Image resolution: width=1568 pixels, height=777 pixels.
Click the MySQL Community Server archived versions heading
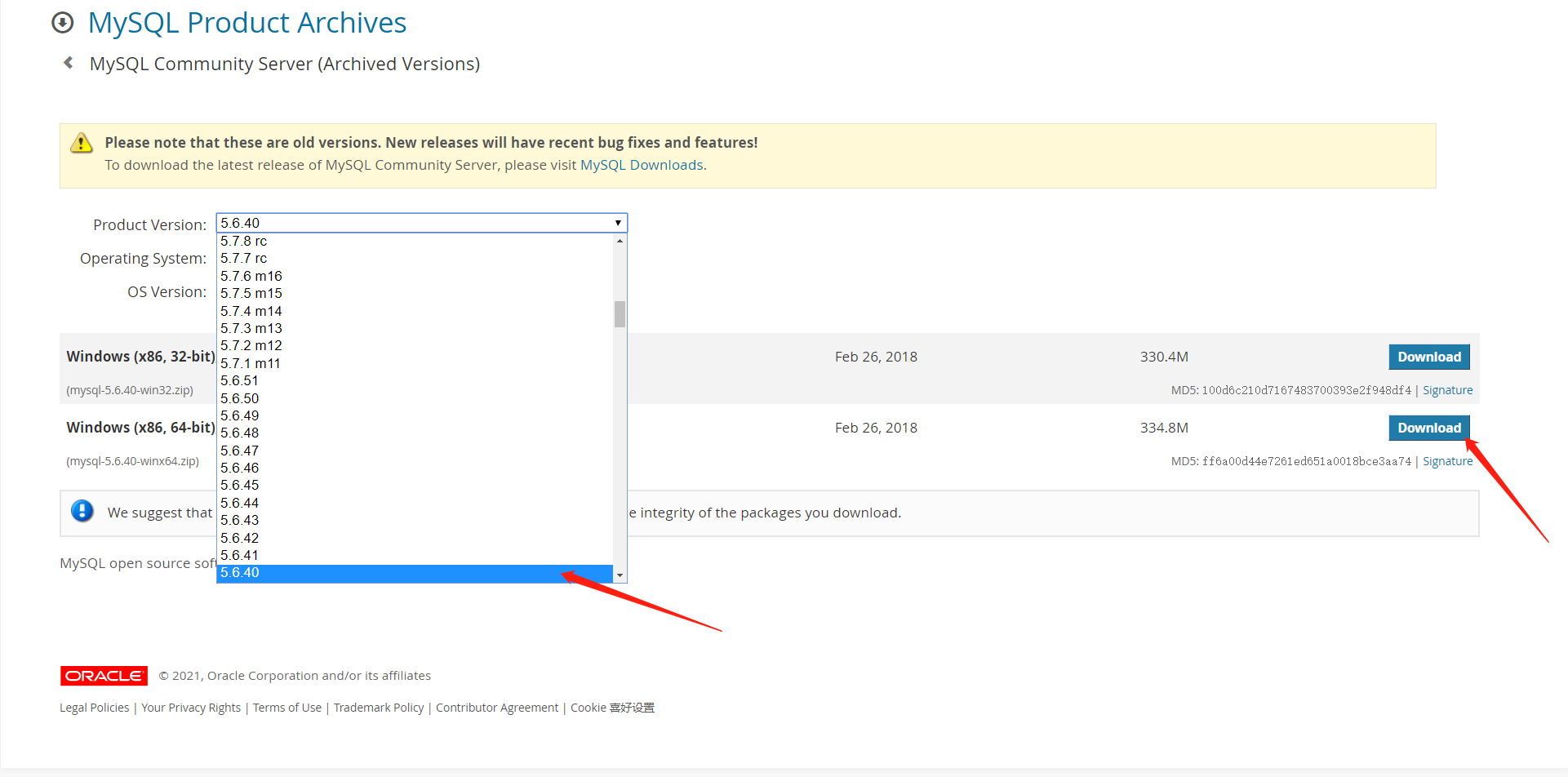[x=285, y=64]
